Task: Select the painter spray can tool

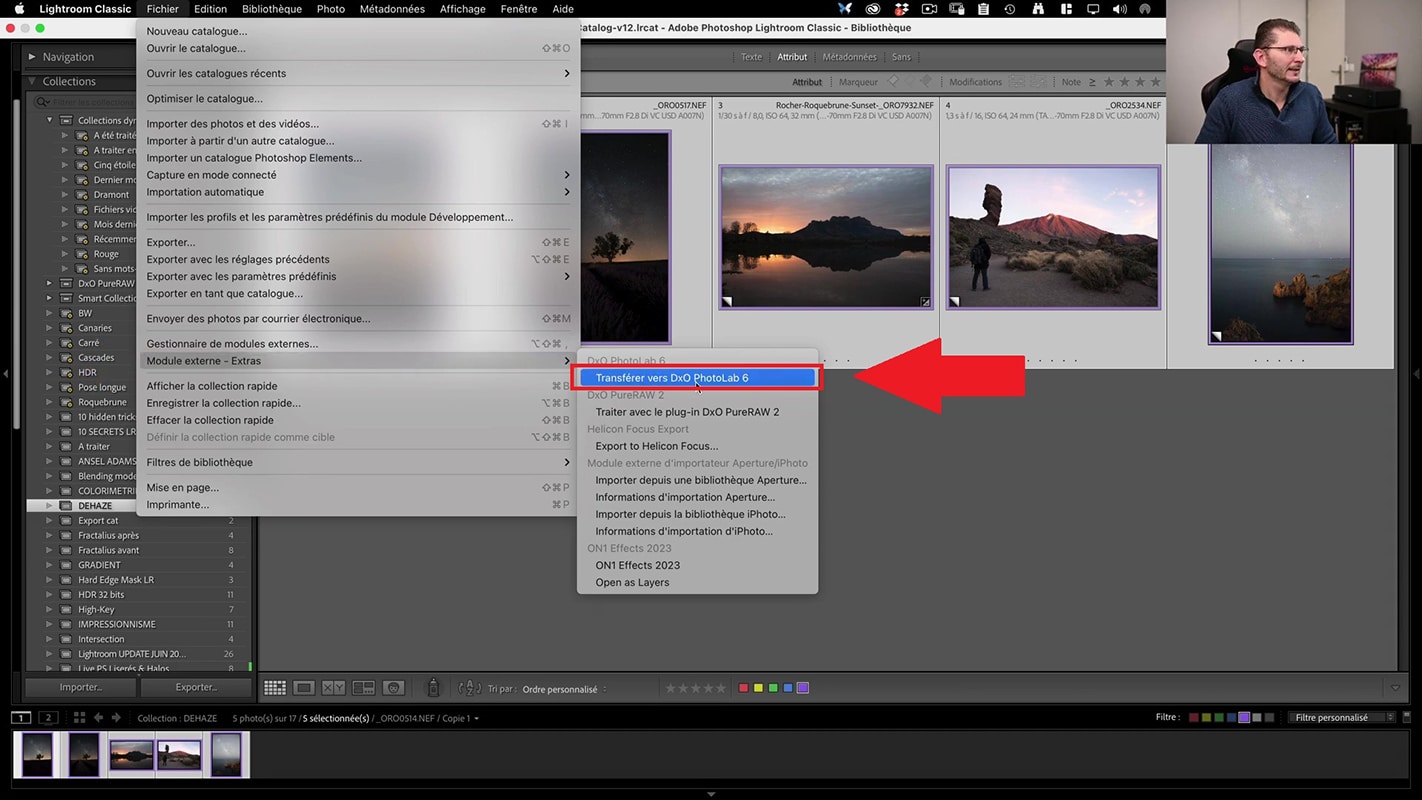Action: (433, 687)
